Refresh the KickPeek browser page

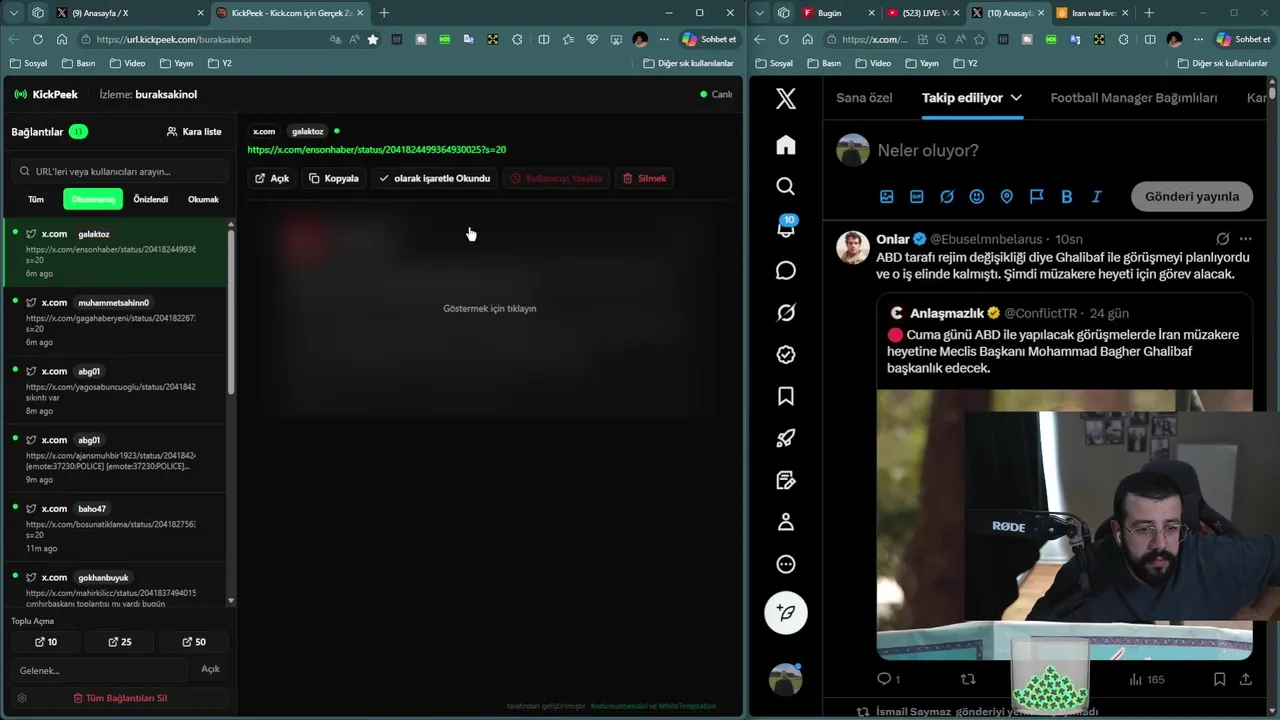click(x=38, y=39)
